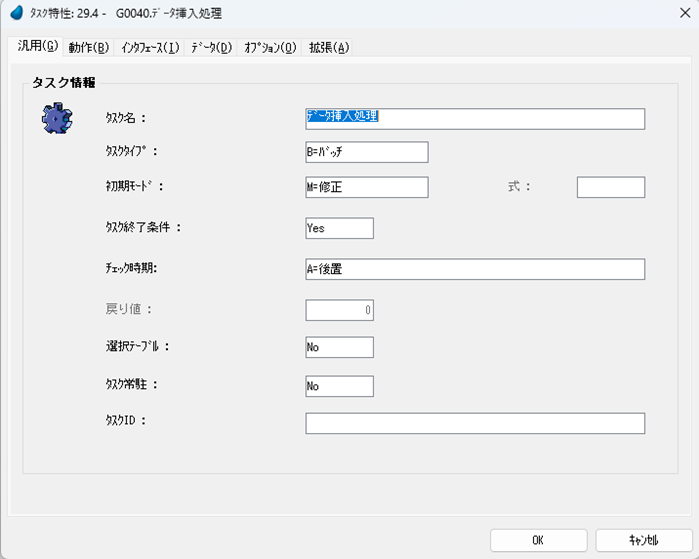Screen dimensions: 699x559
Task: Open the タスクタイプ B=バッチ combo box
Action: tap(366, 152)
